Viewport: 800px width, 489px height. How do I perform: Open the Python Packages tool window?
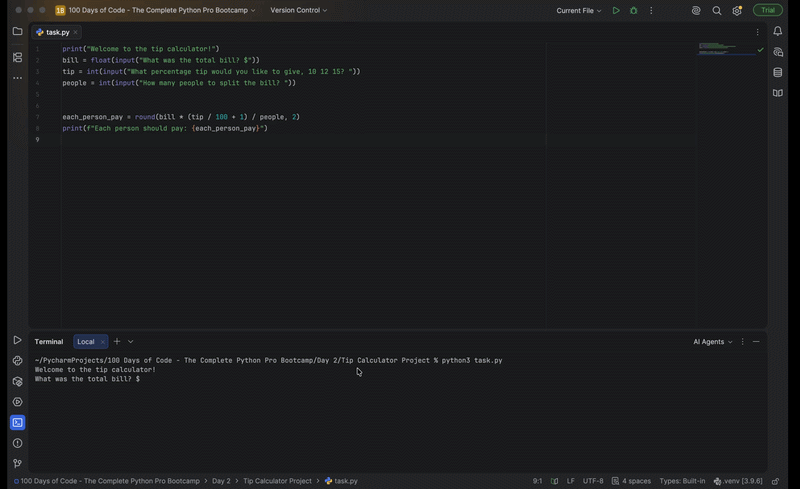[x=17, y=381]
